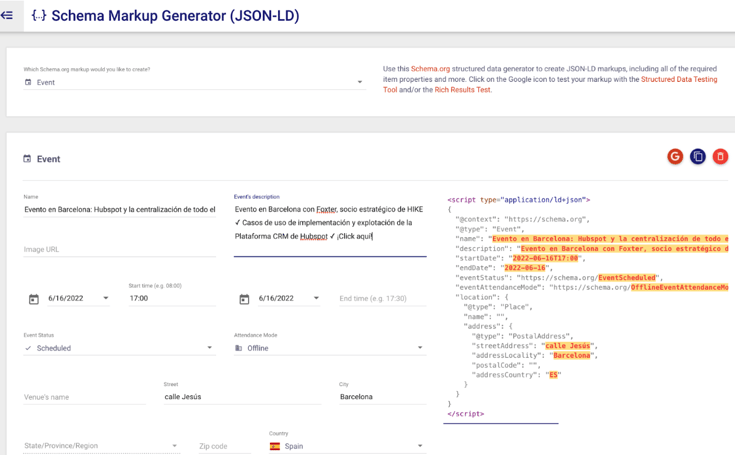Image resolution: width=735 pixels, height=455 pixels.
Task: Click the Spain flag icon
Action: click(275, 446)
